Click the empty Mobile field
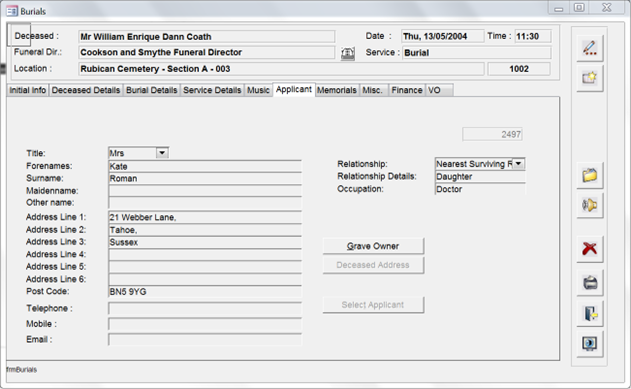 tap(205, 324)
